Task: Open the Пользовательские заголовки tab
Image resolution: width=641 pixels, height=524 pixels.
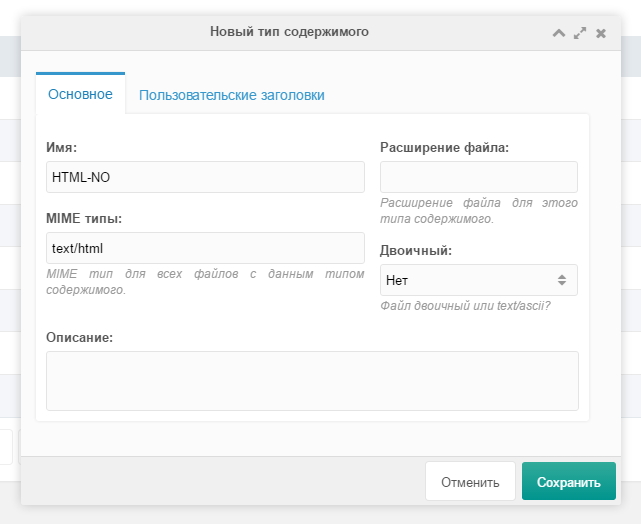Action: point(232,95)
